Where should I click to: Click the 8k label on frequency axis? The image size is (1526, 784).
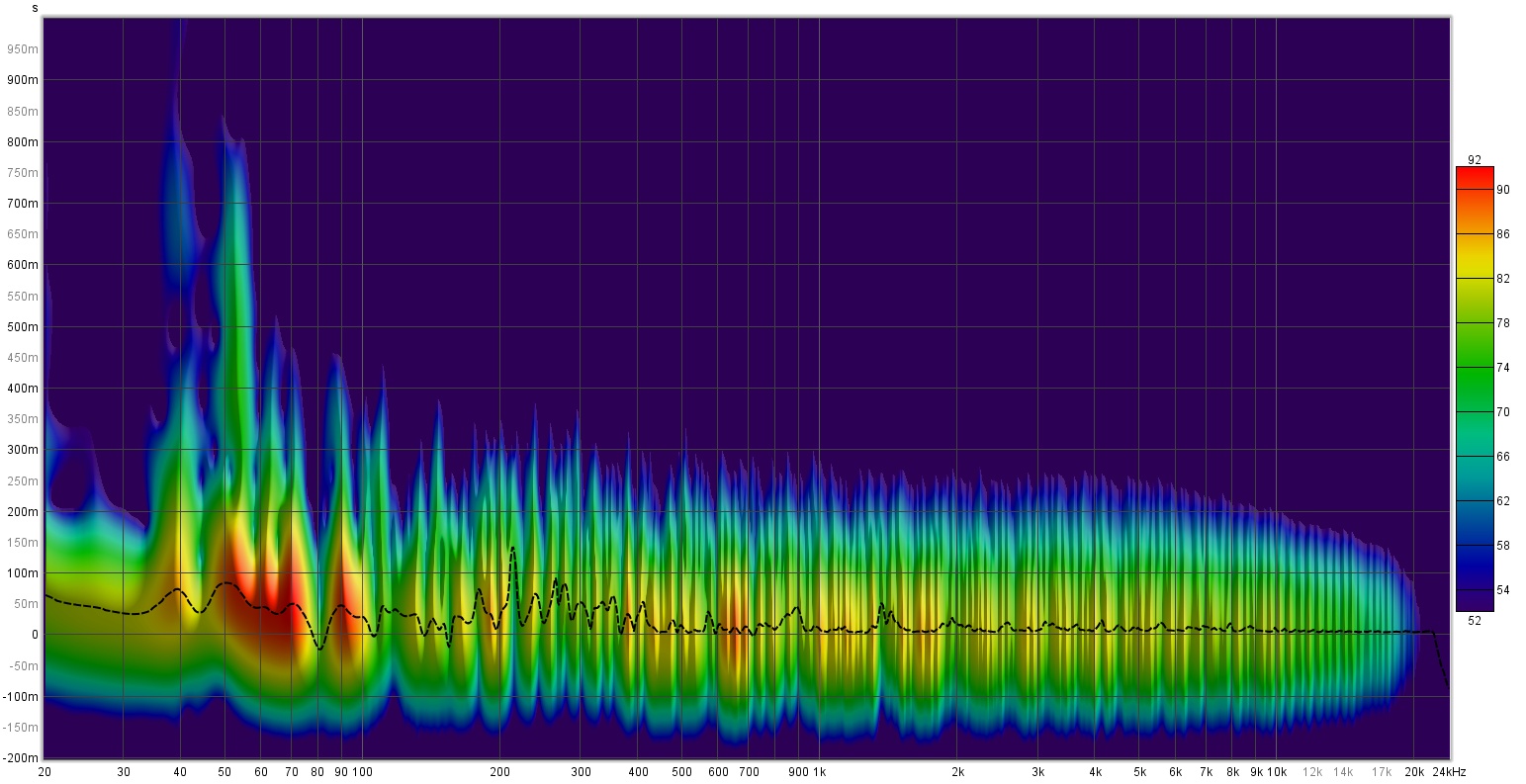point(1232,771)
